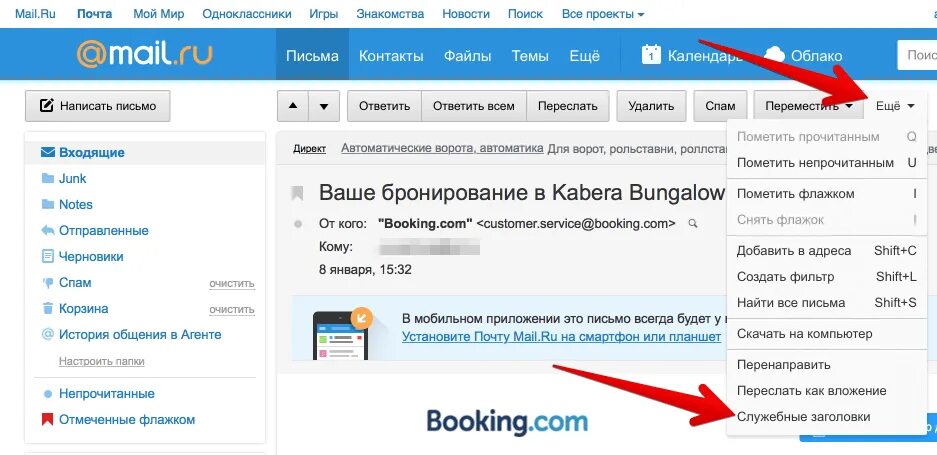Open Новости in the top navigation
The width and height of the screenshot is (937, 455).
pos(466,14)
